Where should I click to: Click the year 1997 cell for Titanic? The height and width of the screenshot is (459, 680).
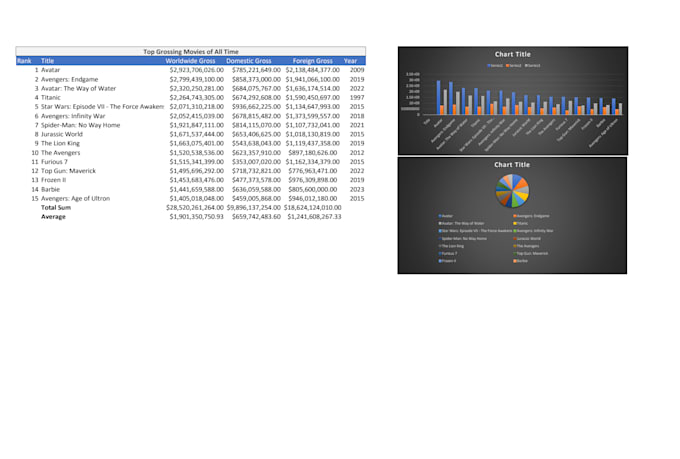pyautogui.click(x=357, y=98)
